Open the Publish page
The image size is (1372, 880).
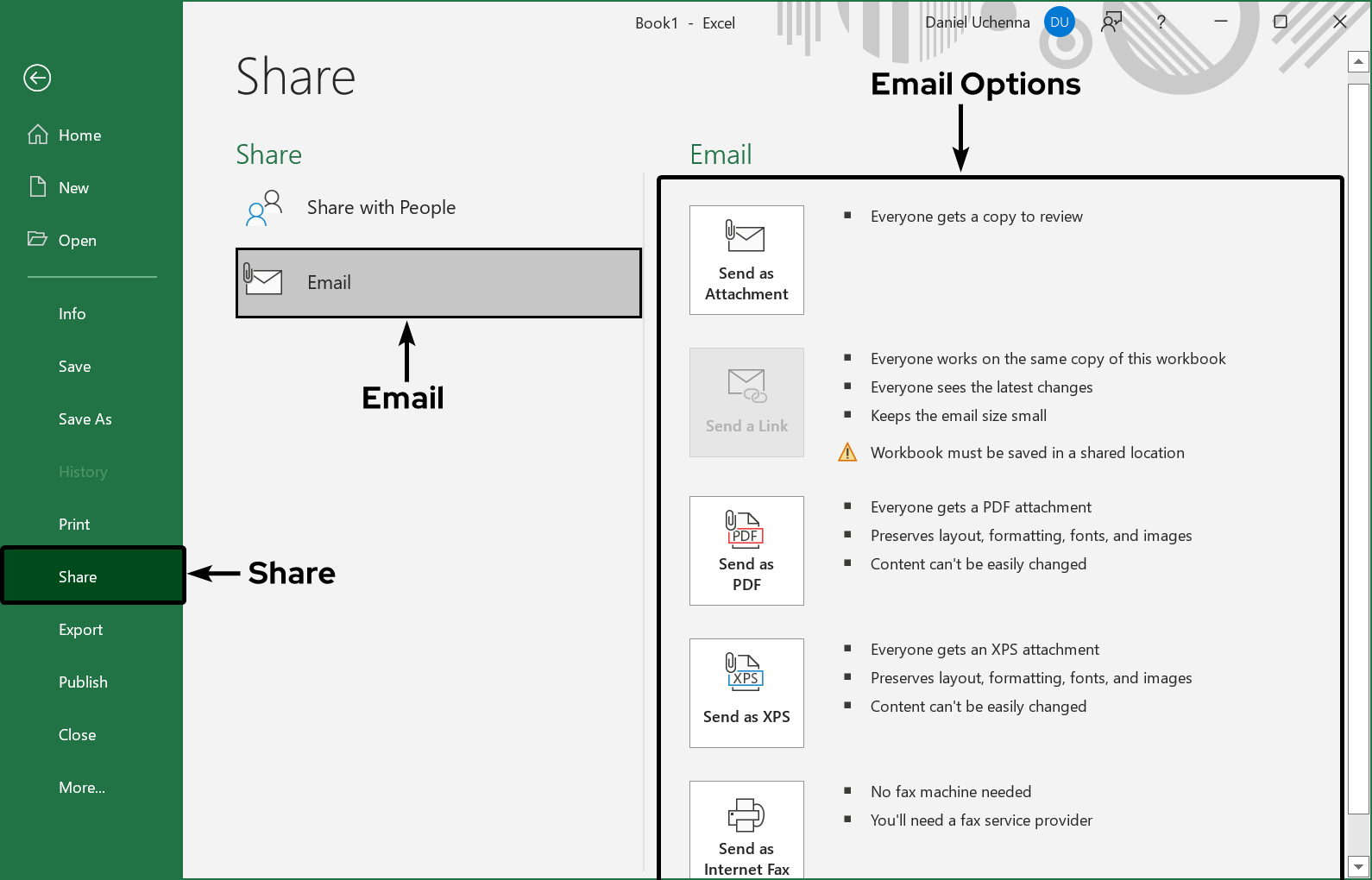(91, 682)
